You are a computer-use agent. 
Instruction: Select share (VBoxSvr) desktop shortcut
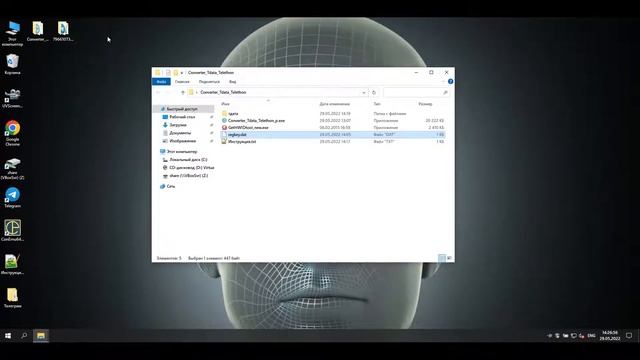13,169
